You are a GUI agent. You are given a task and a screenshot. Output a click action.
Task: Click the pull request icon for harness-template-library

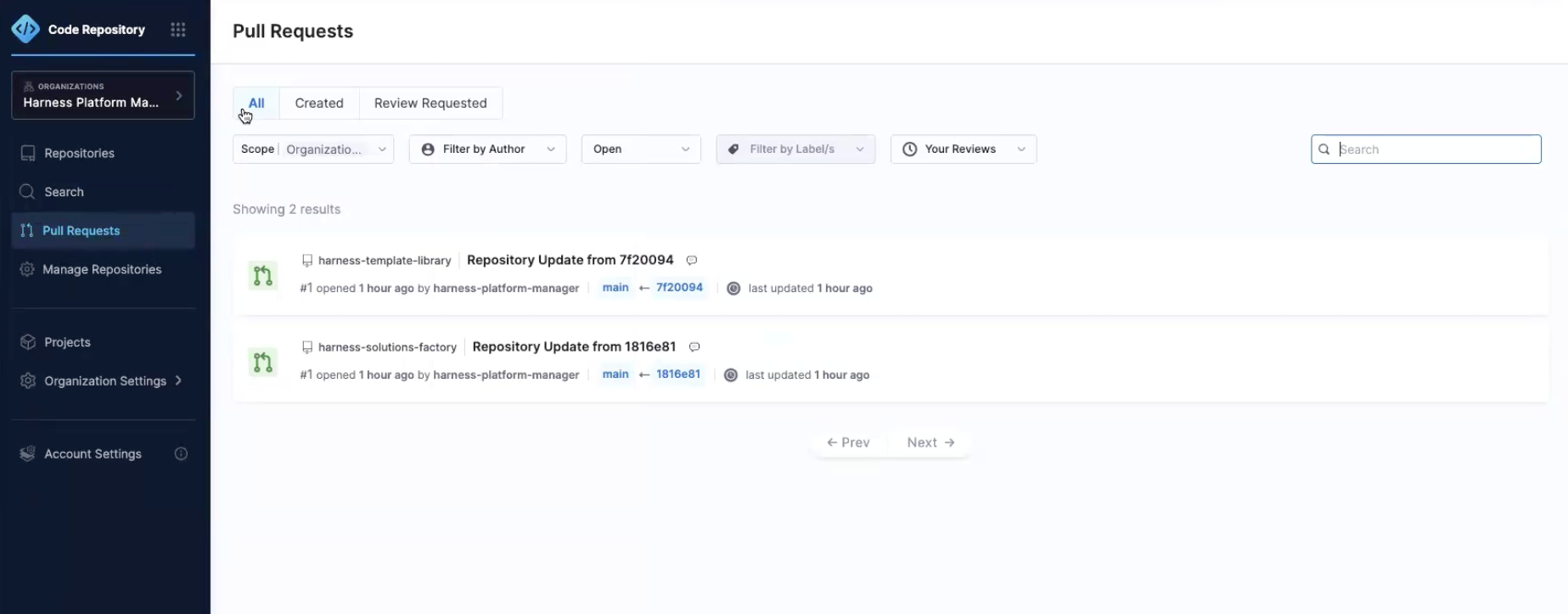point(263,275)
